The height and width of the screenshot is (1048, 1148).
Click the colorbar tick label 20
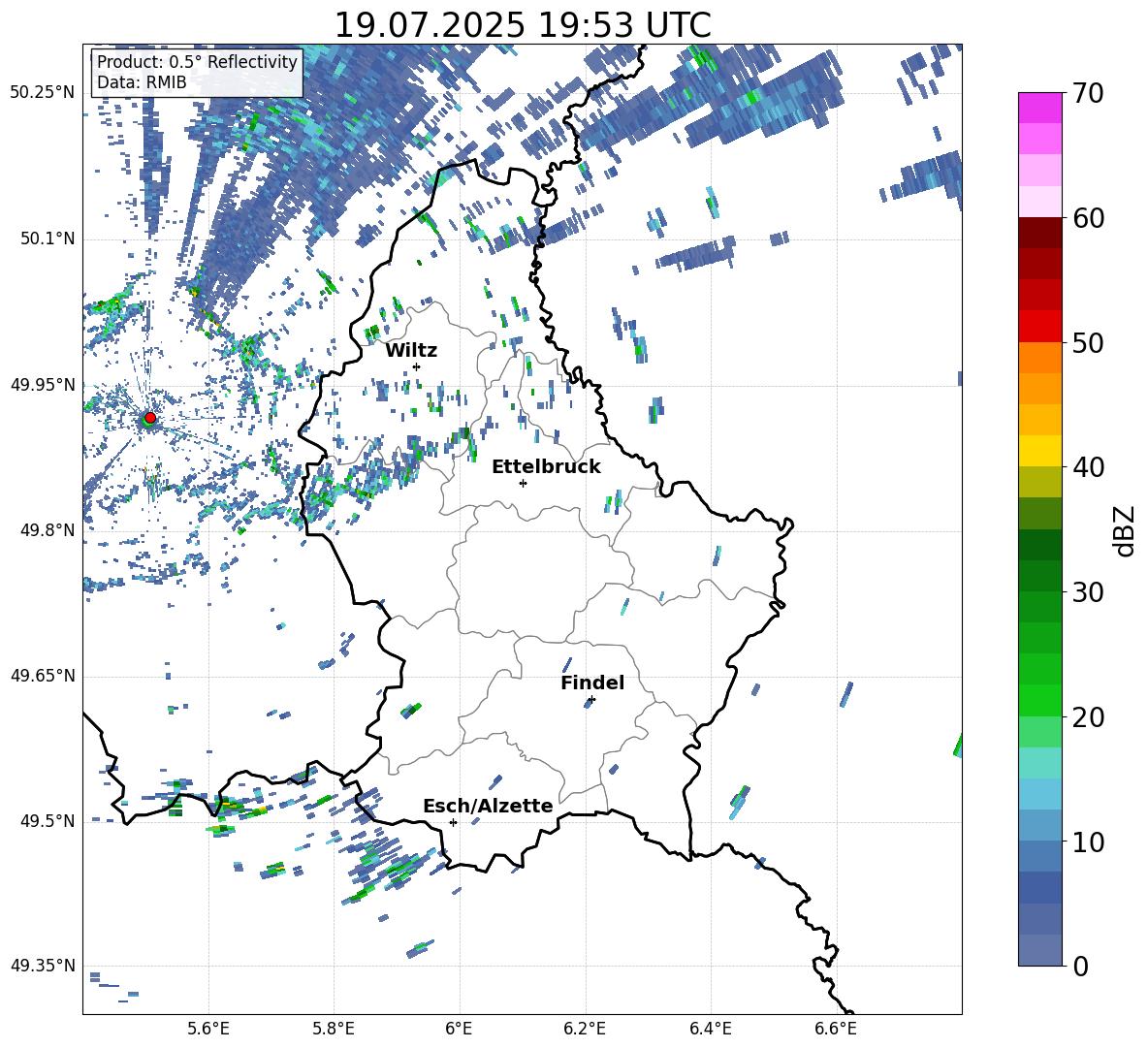pos(1088,717)
